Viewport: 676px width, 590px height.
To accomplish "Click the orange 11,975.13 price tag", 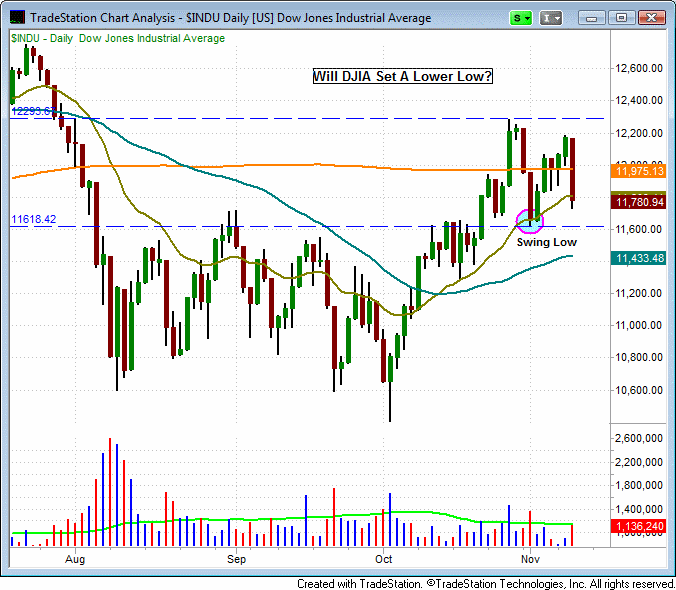I will point(639,171).
